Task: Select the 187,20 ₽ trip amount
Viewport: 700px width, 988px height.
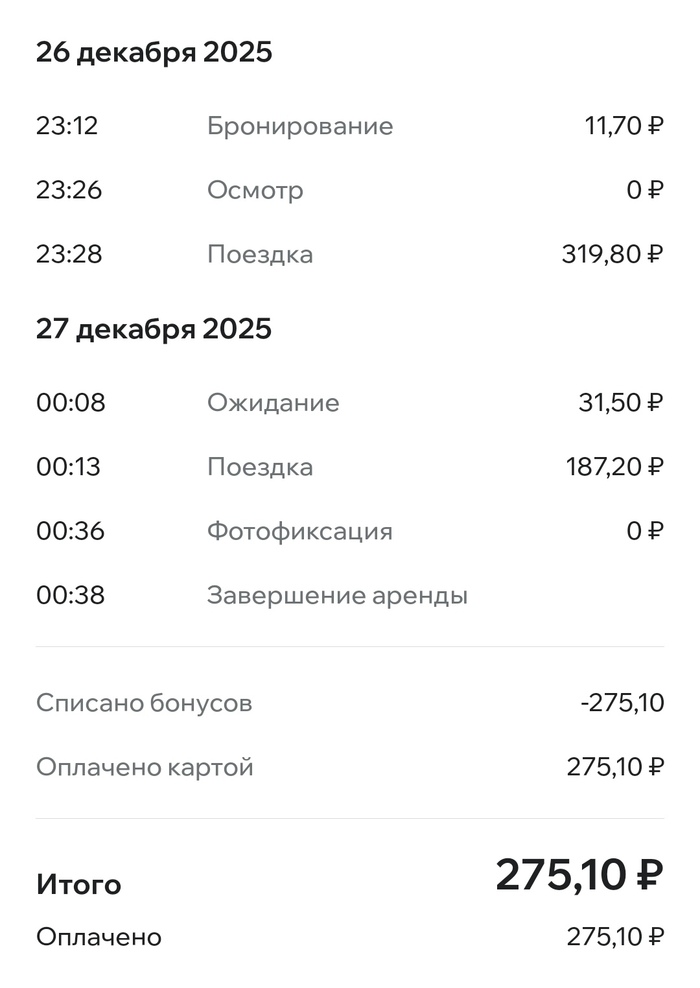Action: 613,467
